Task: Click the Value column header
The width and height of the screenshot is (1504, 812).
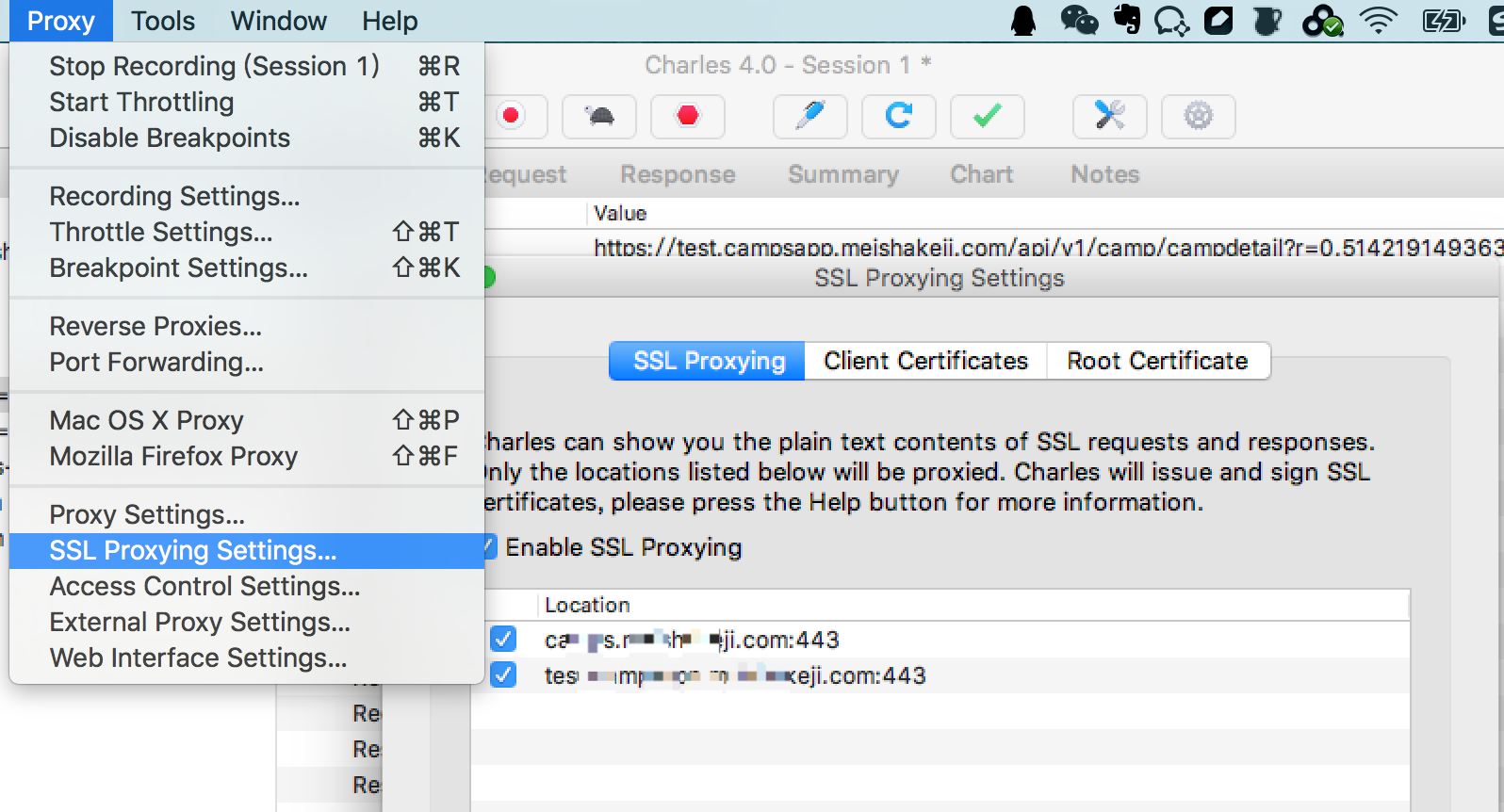Action: [x=620, y=213]
